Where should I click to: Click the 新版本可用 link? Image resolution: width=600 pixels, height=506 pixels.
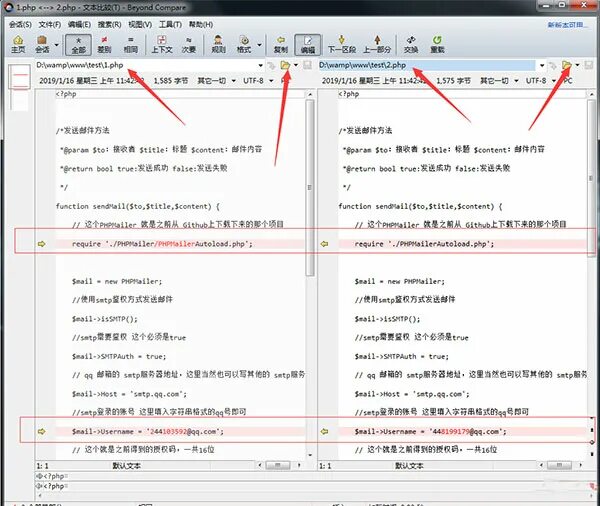(567, 25)
